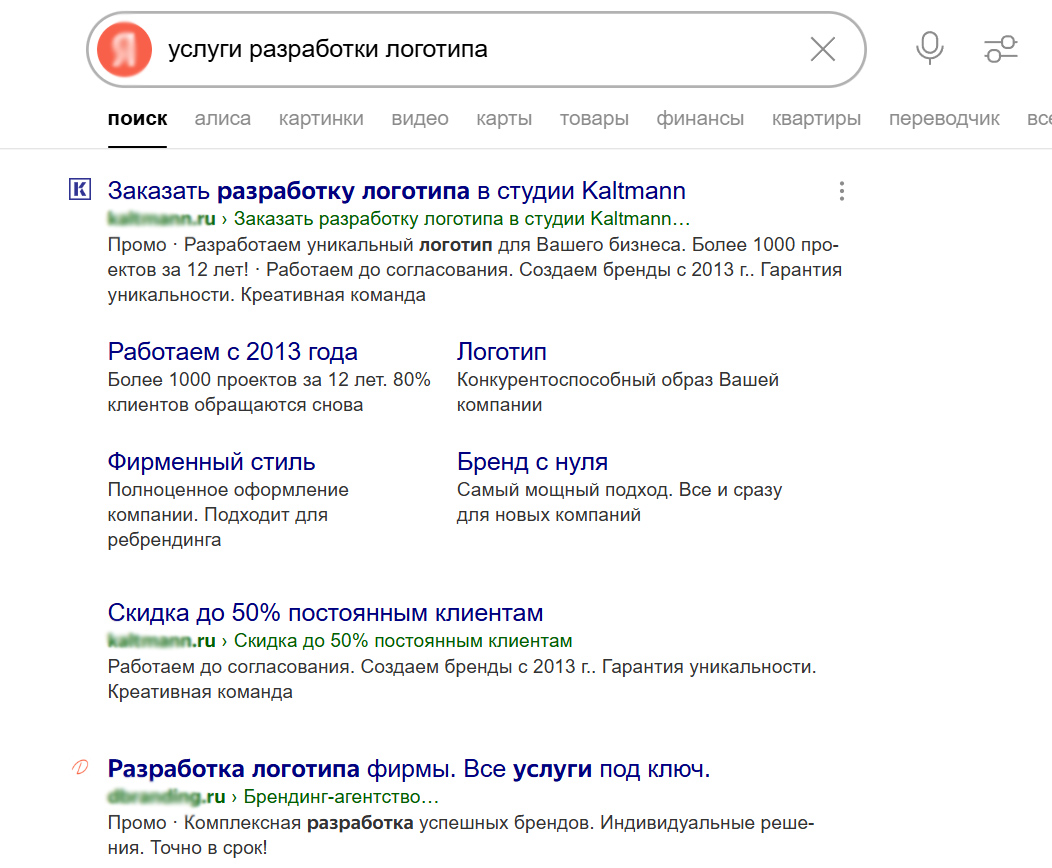This screenshot has height=868, width=1052.
Task: Select the Товары tab
Action: [594, 119]
